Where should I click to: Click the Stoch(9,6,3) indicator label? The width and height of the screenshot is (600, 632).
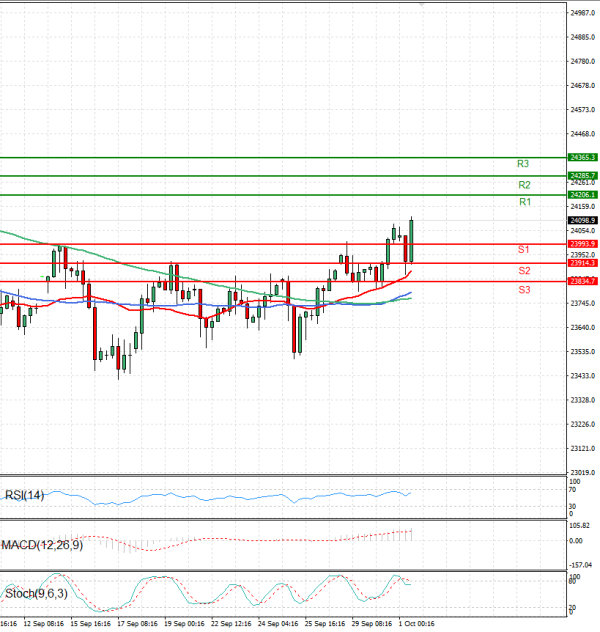[35, 594]
